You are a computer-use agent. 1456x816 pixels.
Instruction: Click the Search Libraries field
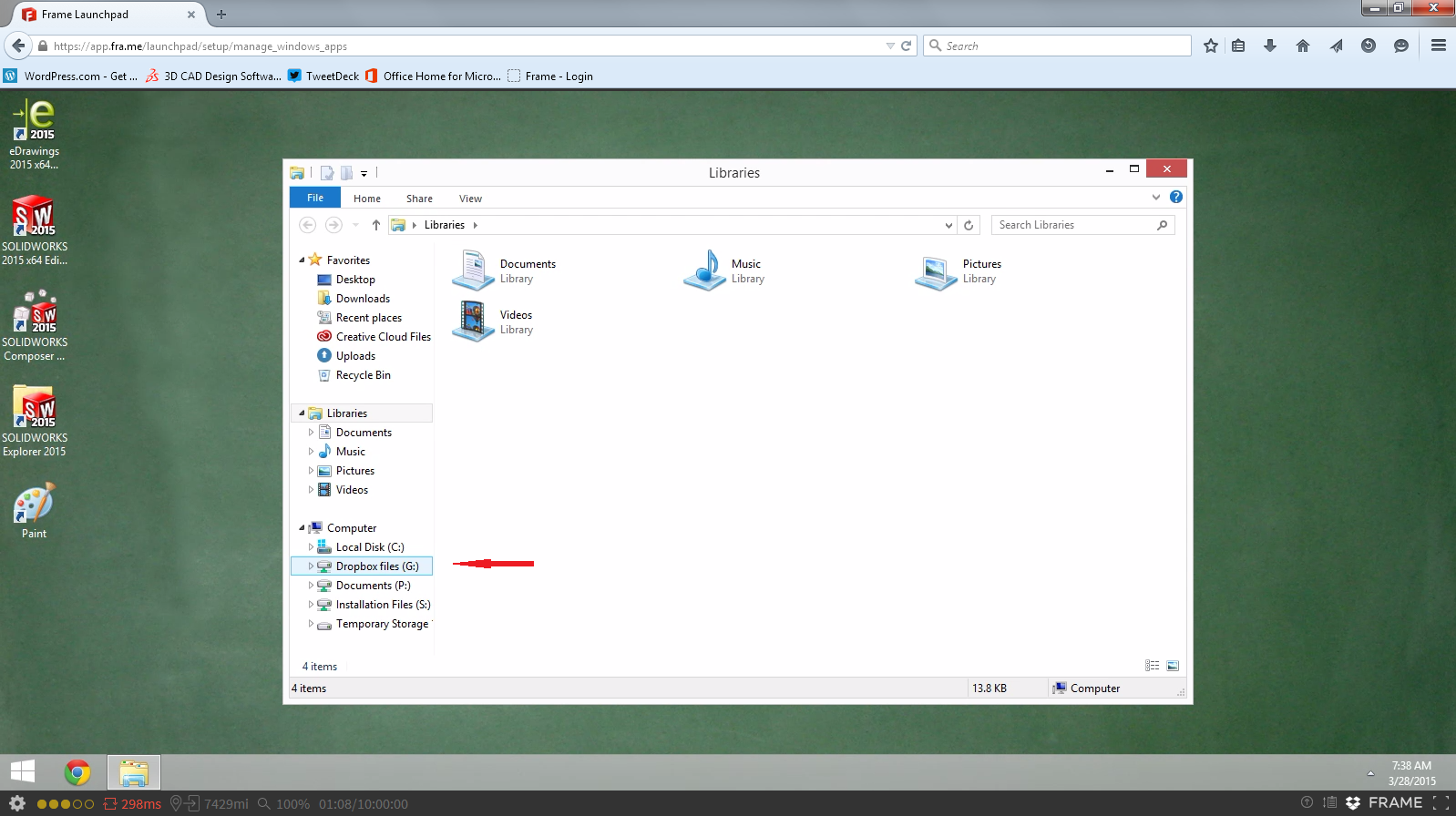1071,225
